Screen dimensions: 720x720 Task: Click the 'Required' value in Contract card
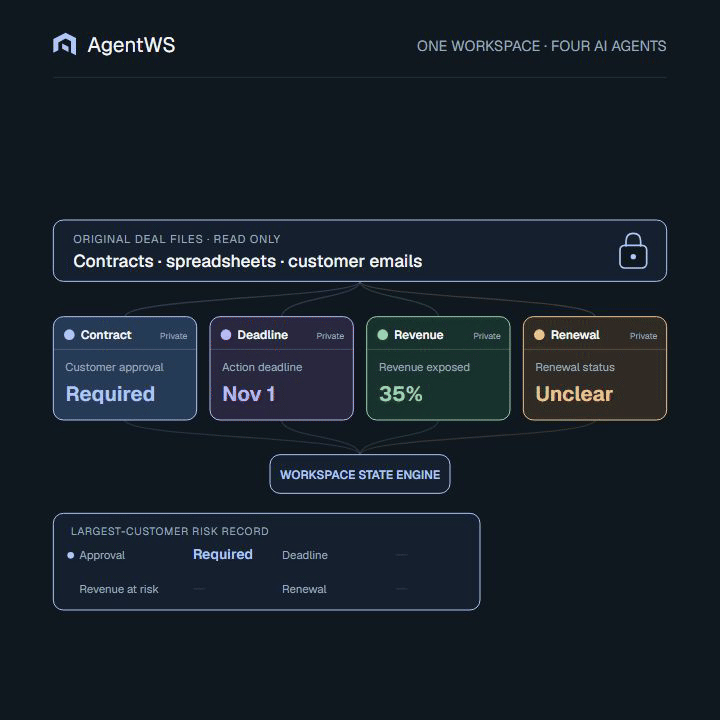(x=110, y=394)
